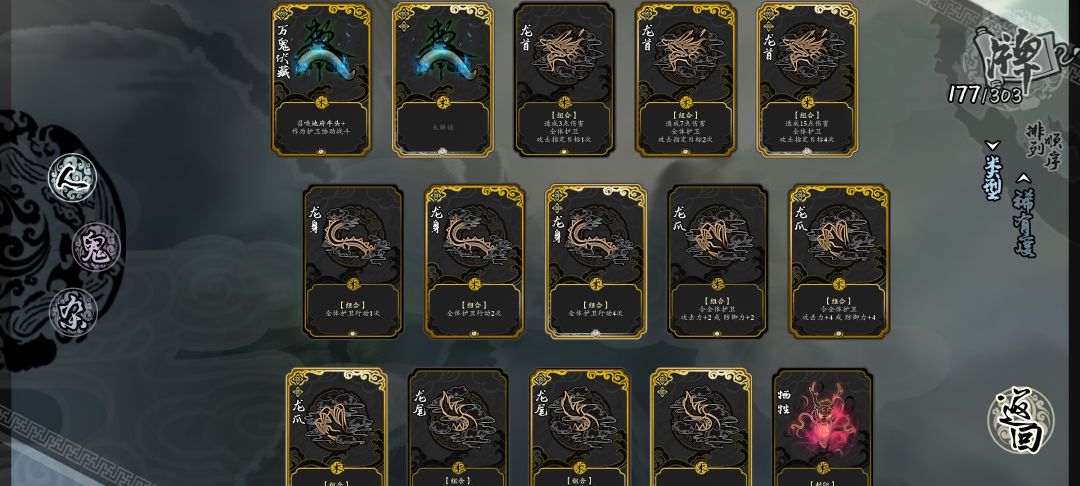Click the down chevron above 类型
The height and width of the screenshot is (486, 1080).
(993, 146)
